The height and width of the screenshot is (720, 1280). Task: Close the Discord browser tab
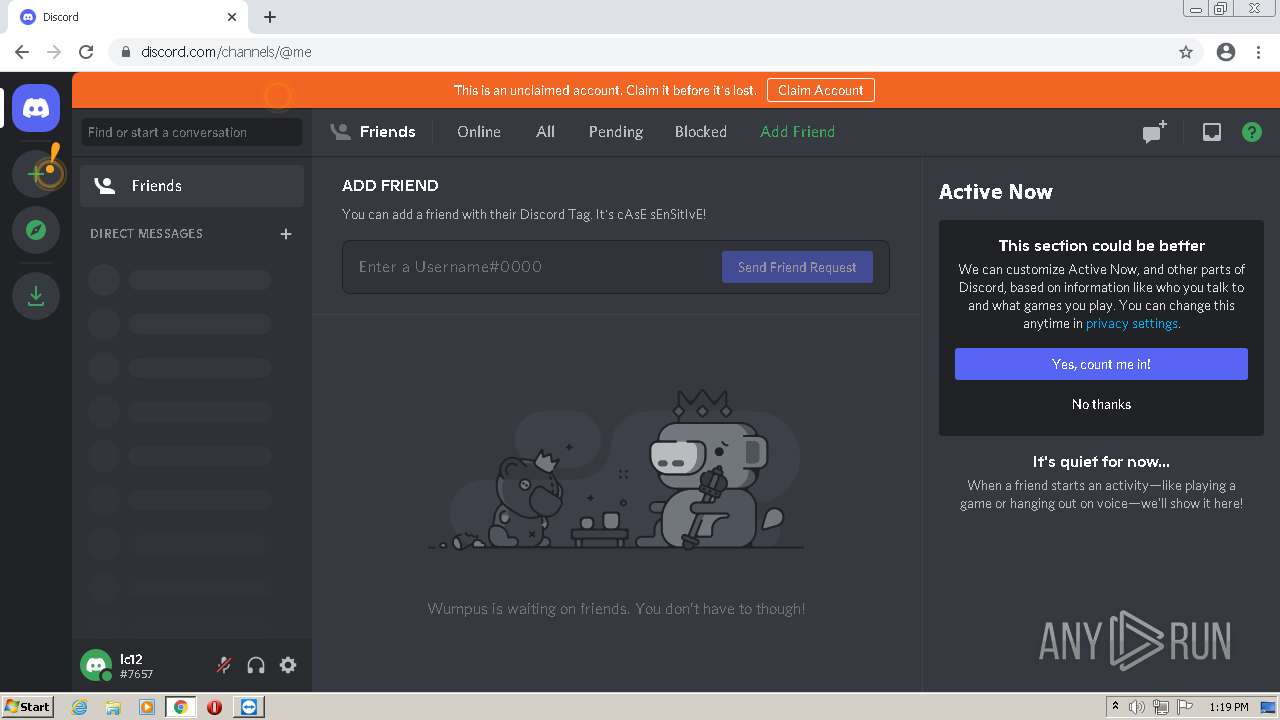point(232,17)
